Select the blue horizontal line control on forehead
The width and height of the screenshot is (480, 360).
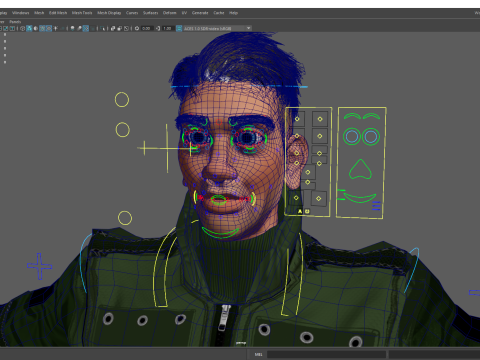click(239, 87)
